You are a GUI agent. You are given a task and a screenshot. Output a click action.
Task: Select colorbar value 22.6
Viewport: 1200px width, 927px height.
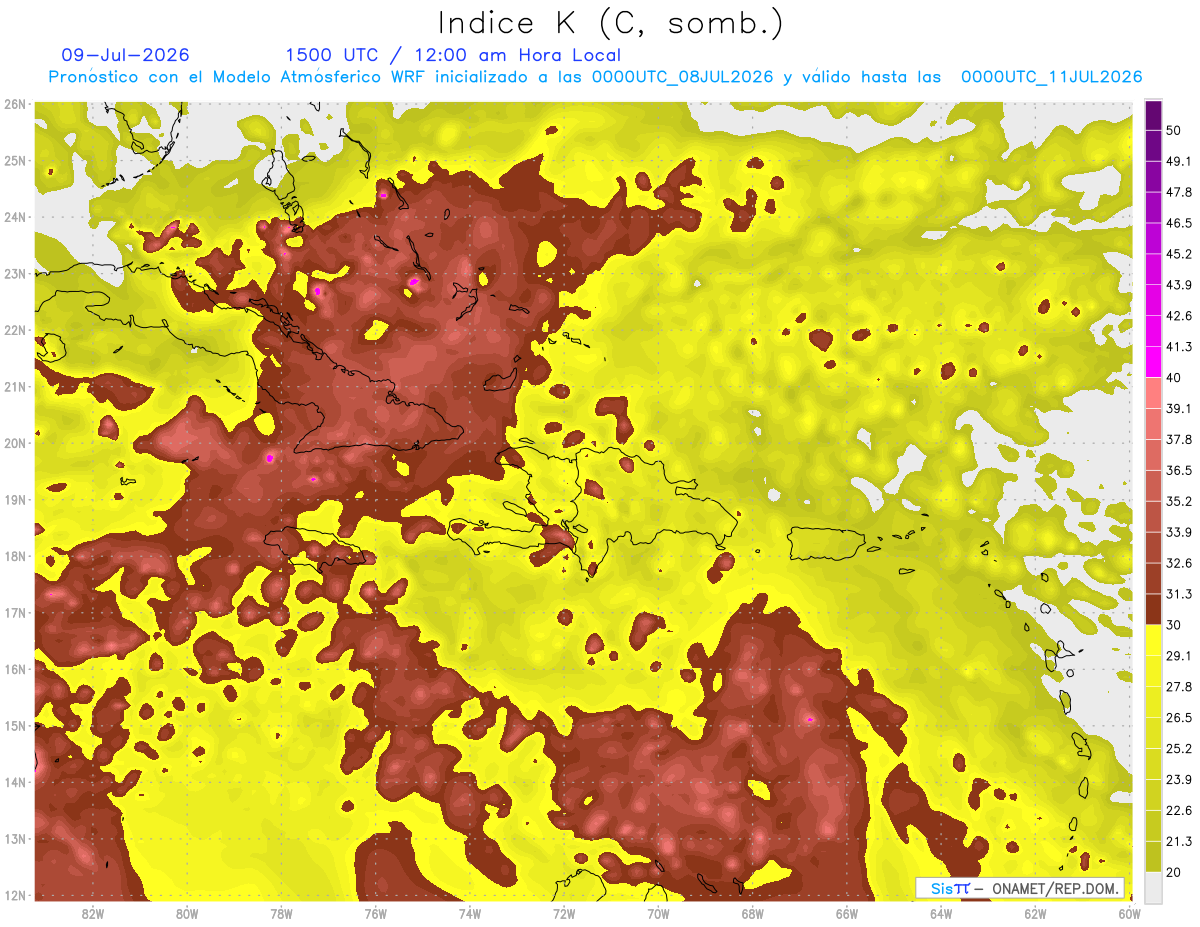1178,811
